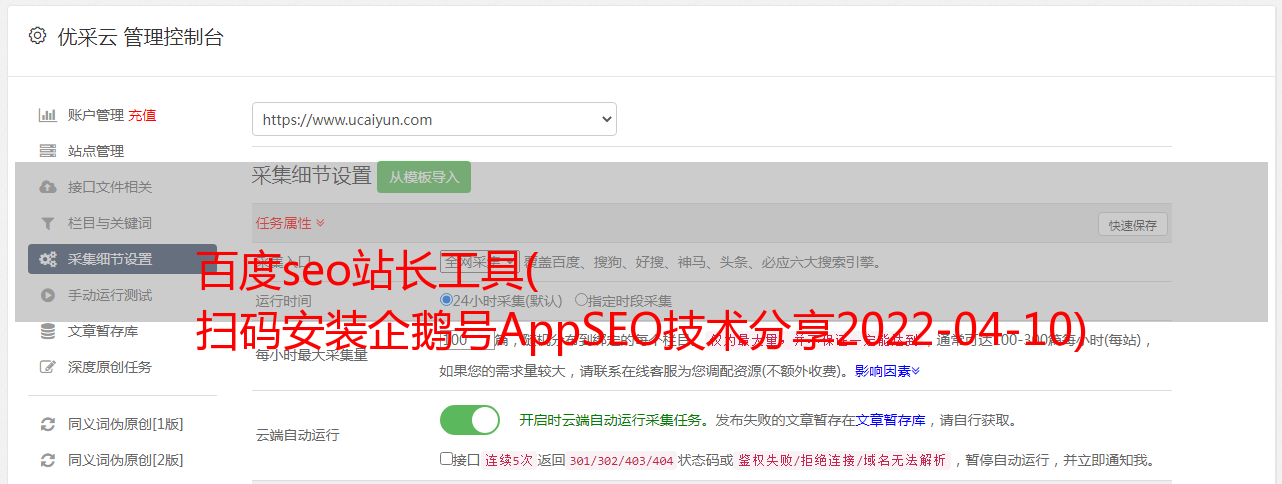Open the 全网采集 dropdown
The height and width of the screenshot is (484, 1282).
(x=480, y=262)
